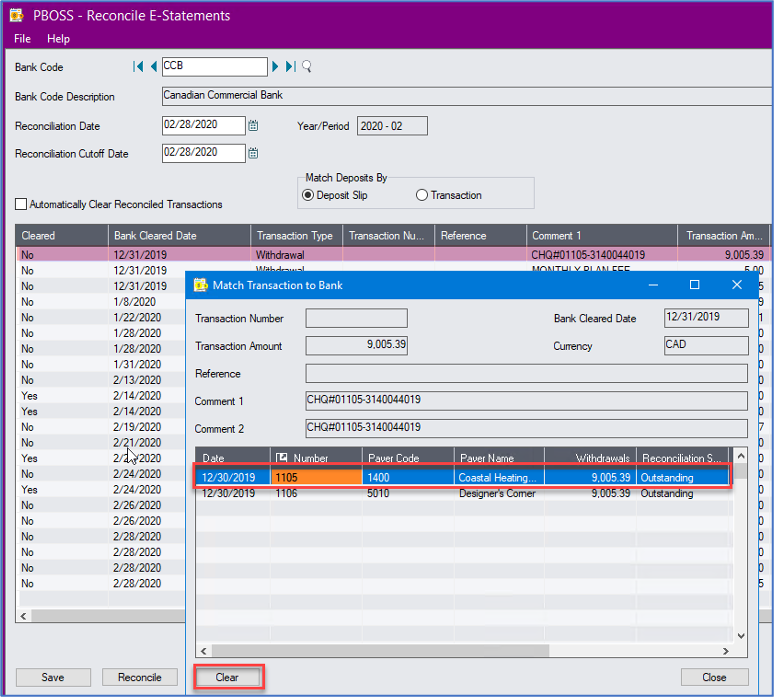Click left arrow of dialog horizontal scrollbar
The width and height of the screenshot is (775, 697).
(x=204, y=651)
